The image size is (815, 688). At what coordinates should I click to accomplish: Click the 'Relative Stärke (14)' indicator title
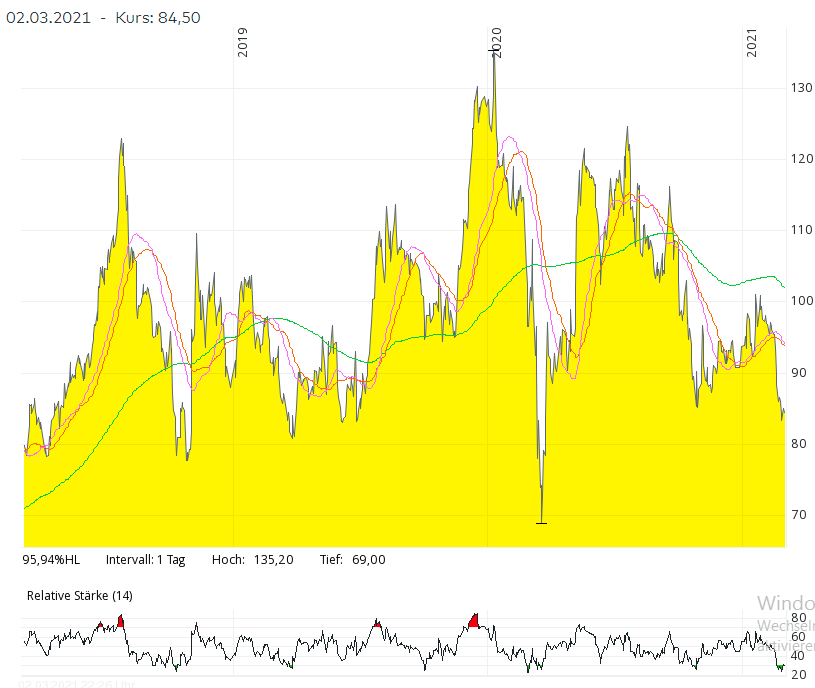pos(80,596)
